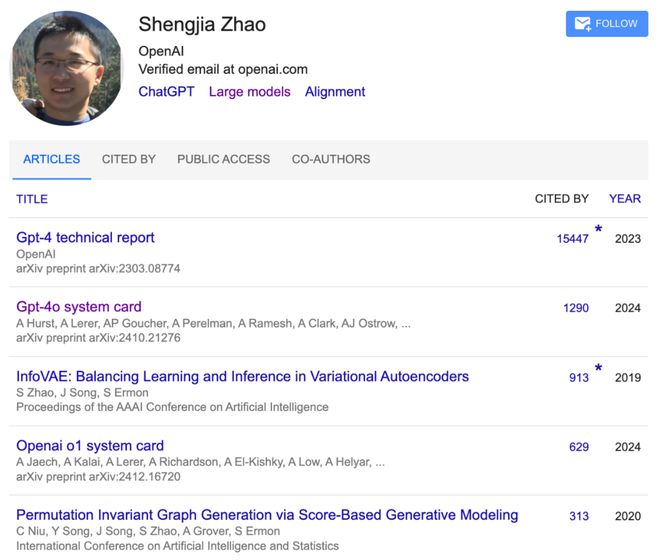Click the ChatGPT interest tag
The height and width of the screenshot is (560, 660).
coord(165,92)
